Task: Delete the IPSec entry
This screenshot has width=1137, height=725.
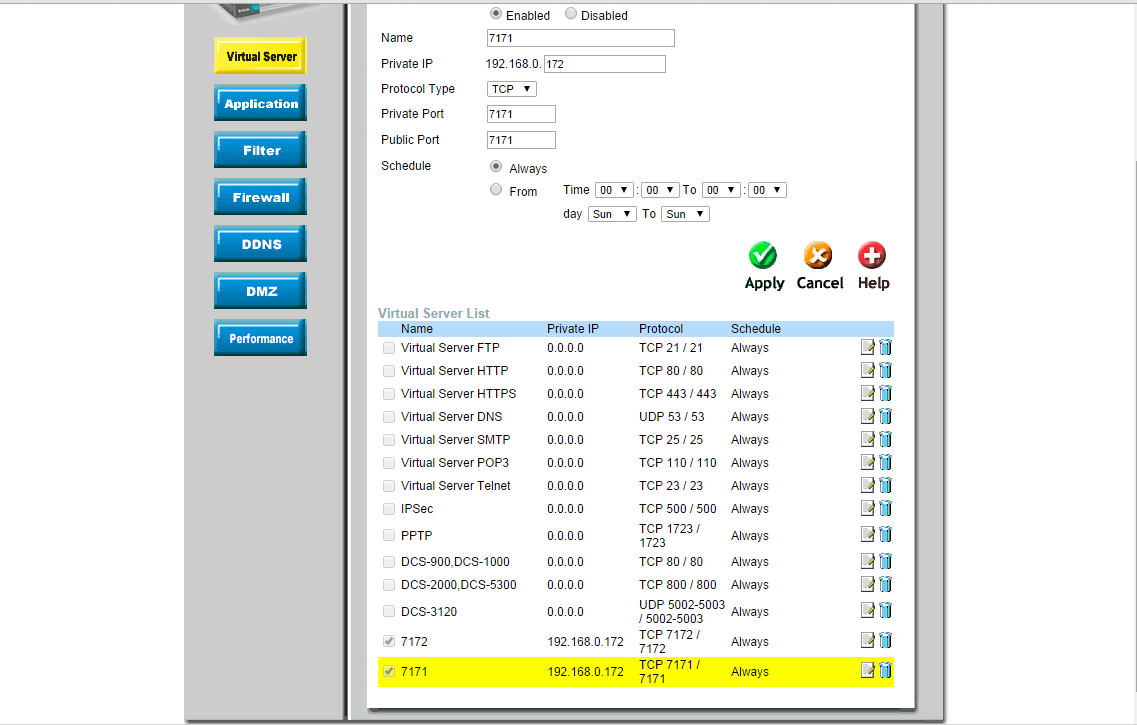Action: (885, 508)
